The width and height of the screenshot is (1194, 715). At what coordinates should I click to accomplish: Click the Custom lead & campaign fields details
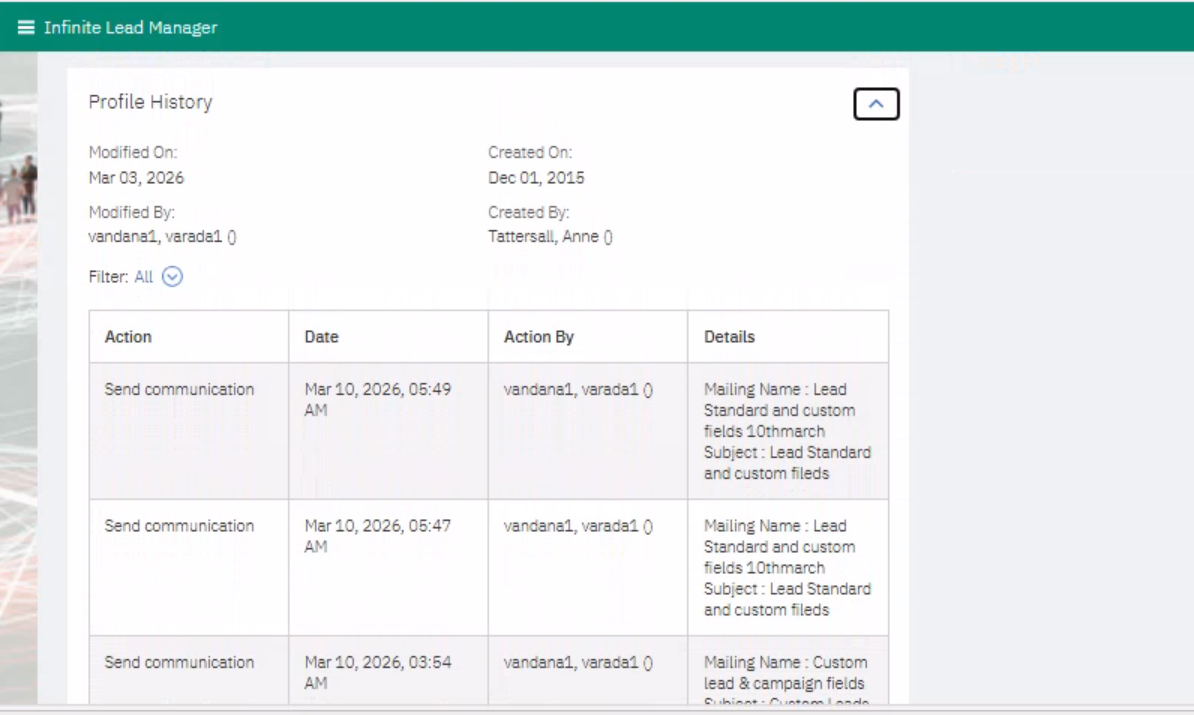tap(786, 673)
